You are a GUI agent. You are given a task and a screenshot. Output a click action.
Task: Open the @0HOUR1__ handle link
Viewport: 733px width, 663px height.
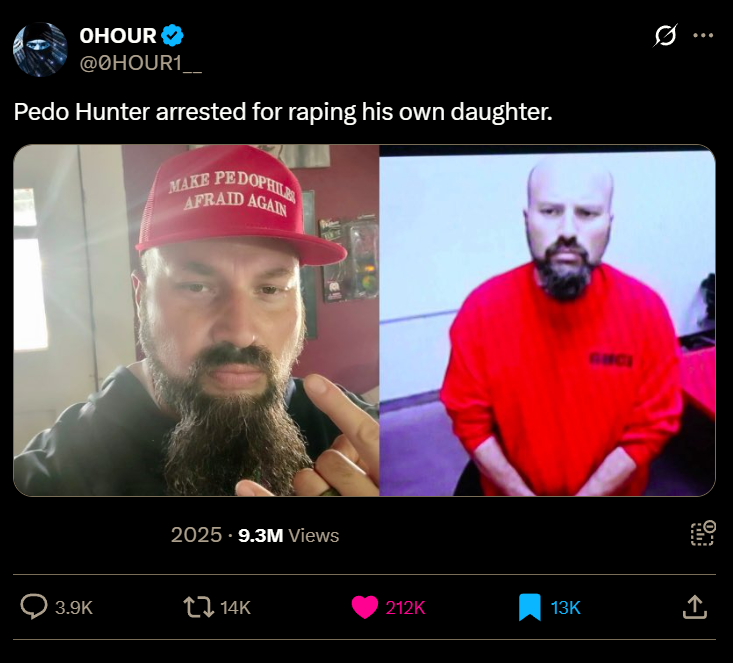coord(141,63)
